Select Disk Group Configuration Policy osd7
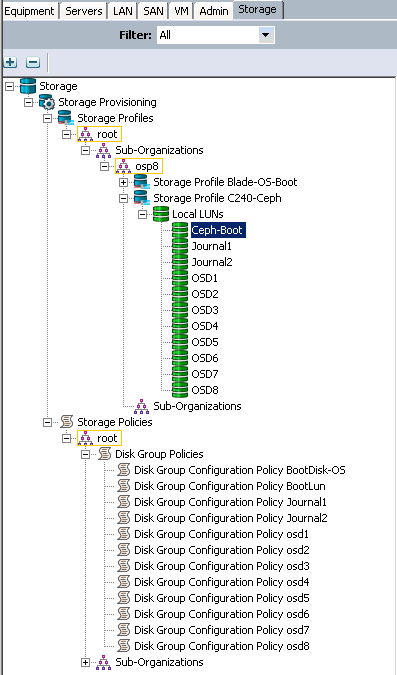Image resolution: width=397 pixels, height=675 pixels. point(222,630)
